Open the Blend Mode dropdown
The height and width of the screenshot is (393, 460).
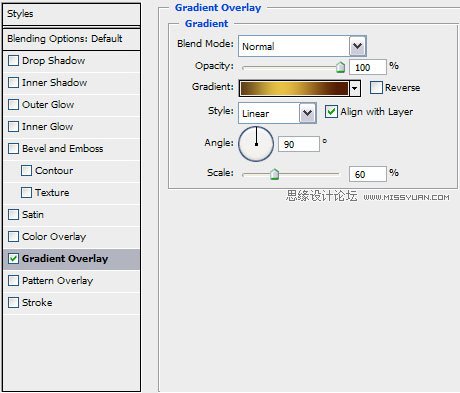pos(358,46)
